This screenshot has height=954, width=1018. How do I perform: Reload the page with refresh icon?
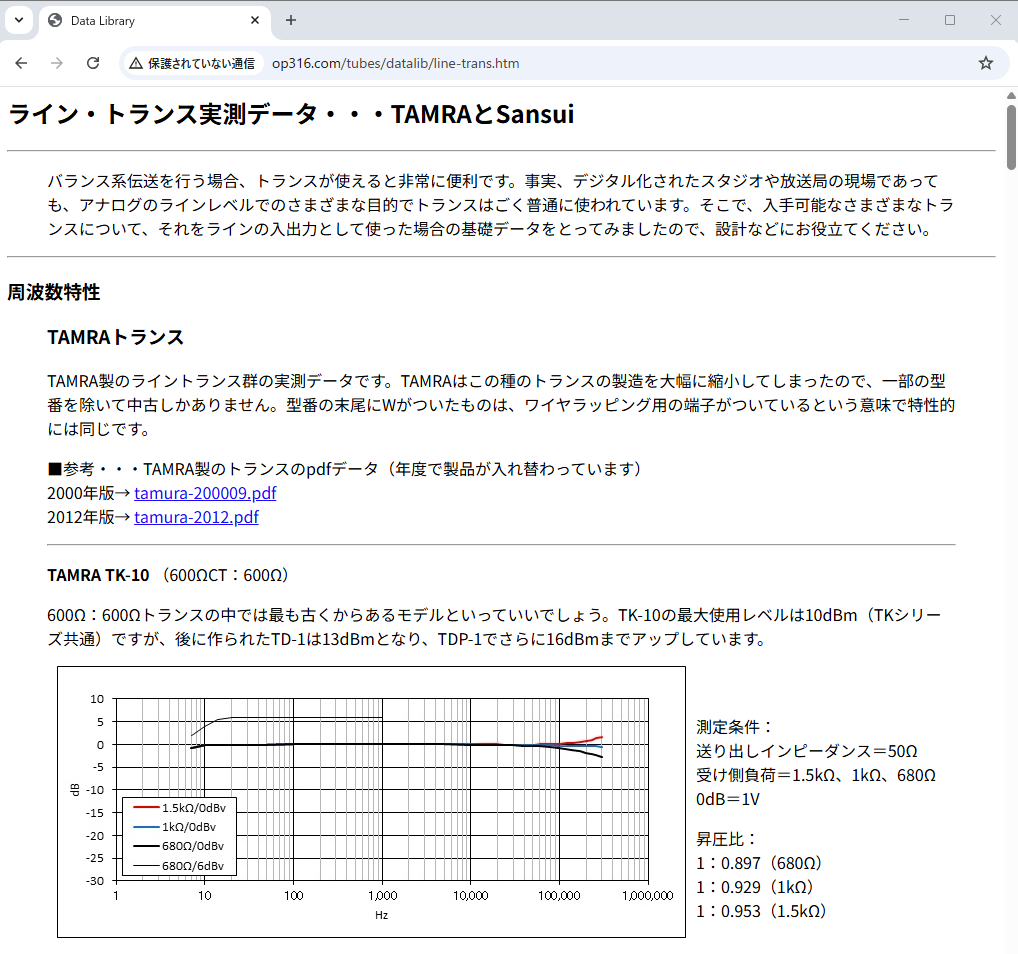point(93,63)
